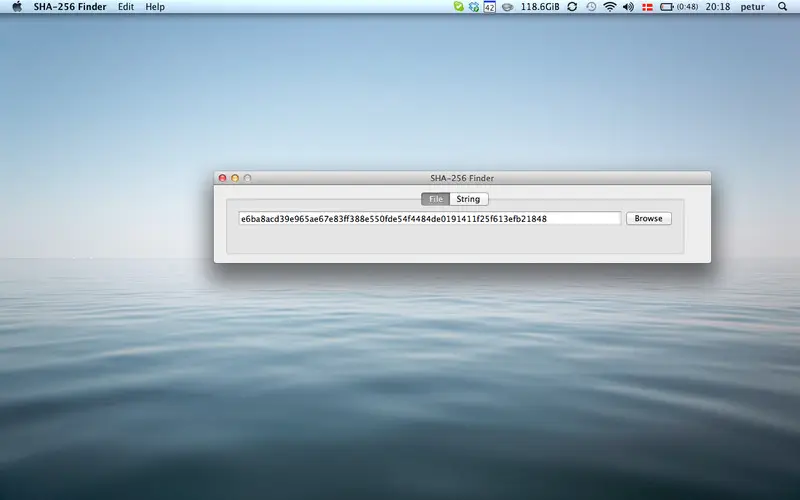Screen dimensions: 800x500
Task: Click the 118.6GiB disk space readout
Action: (540, 7)
